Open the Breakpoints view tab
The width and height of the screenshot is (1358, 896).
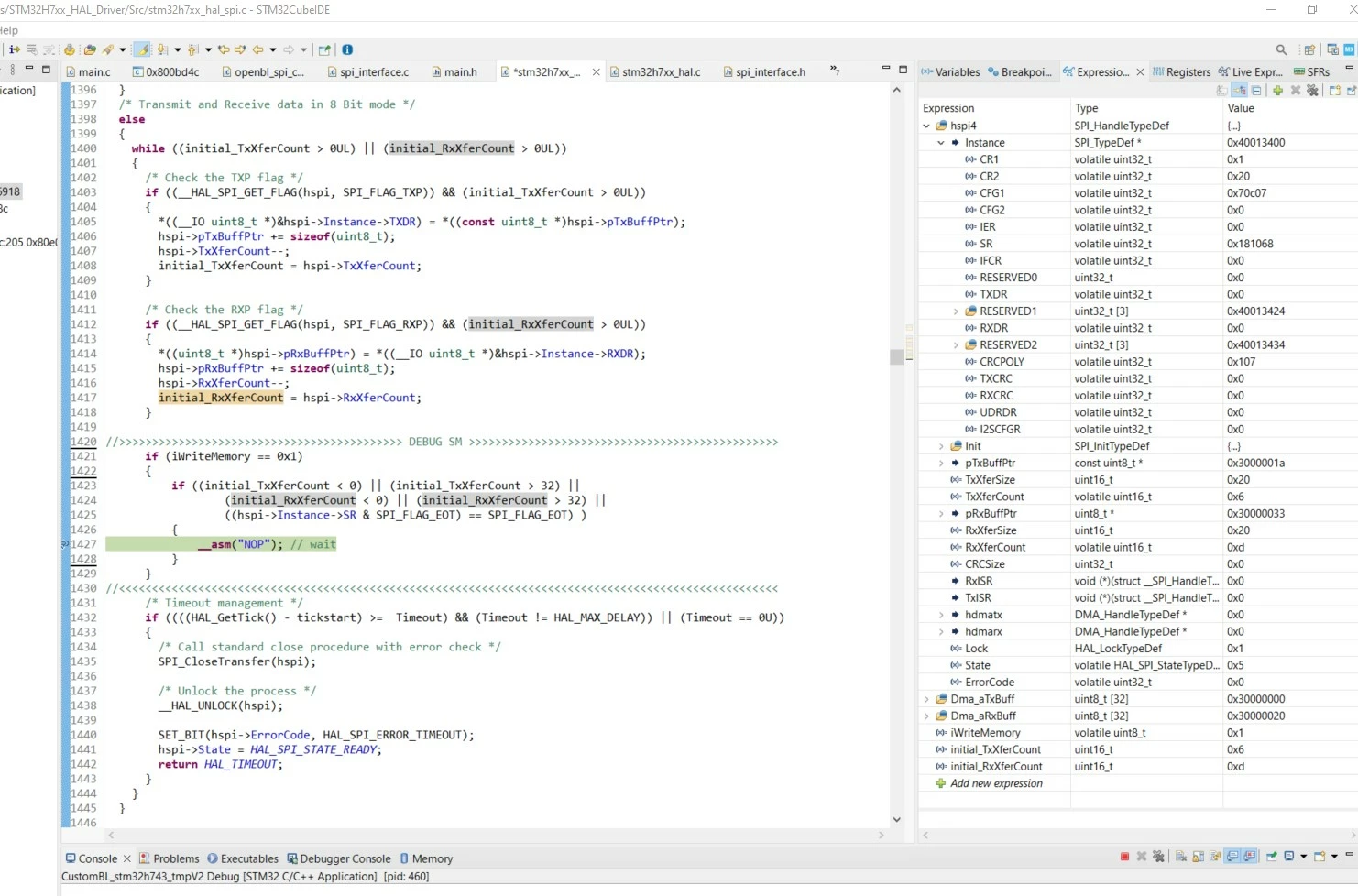click(1020, 71)
